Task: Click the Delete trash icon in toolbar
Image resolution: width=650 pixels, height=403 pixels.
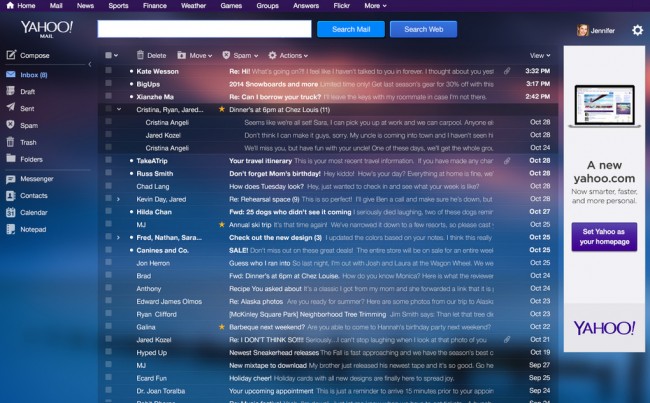Action: click(x=141, y=55)
